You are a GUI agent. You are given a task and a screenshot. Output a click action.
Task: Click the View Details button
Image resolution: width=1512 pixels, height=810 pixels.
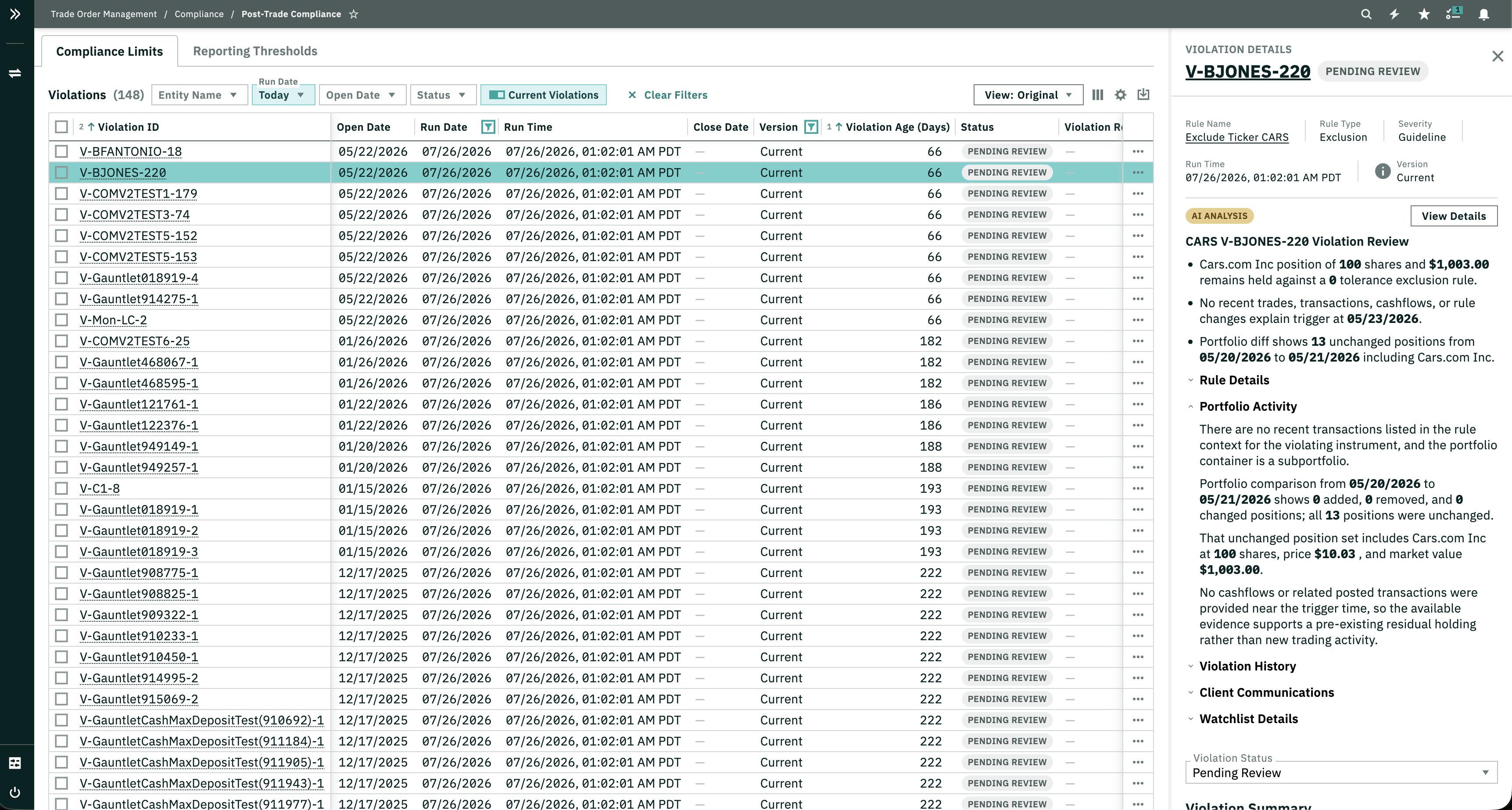[1453, 216]
